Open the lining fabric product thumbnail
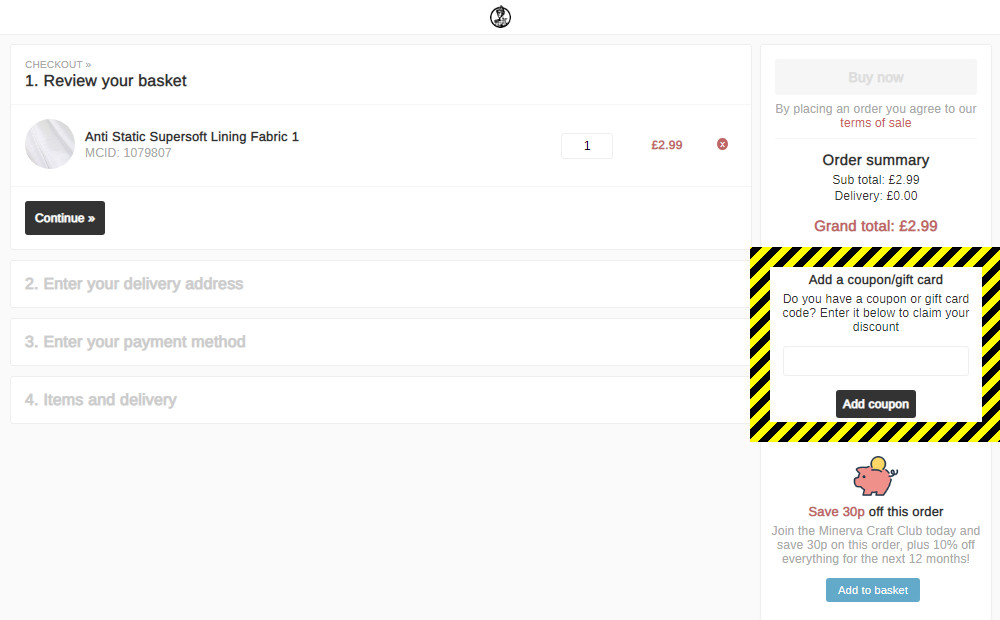The image size is (1000, 620). [50, 144]
